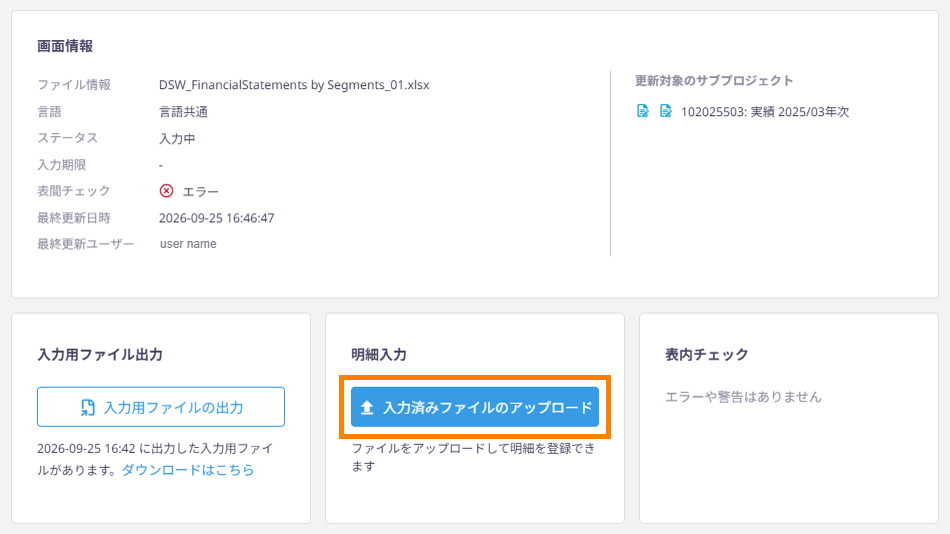950x534 pixels.
Task: Click the ファイル情報 label
Action: click(73, 85)
